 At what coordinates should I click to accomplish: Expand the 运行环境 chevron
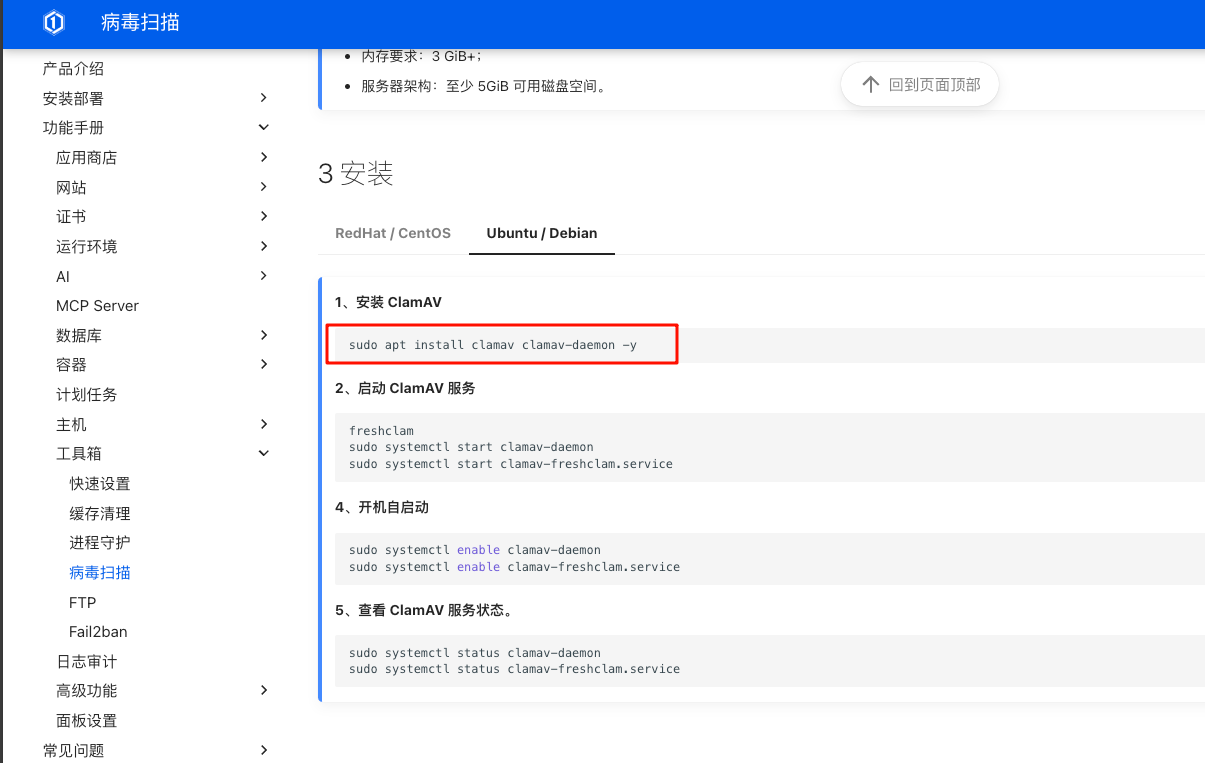click(x=263, y=246)
